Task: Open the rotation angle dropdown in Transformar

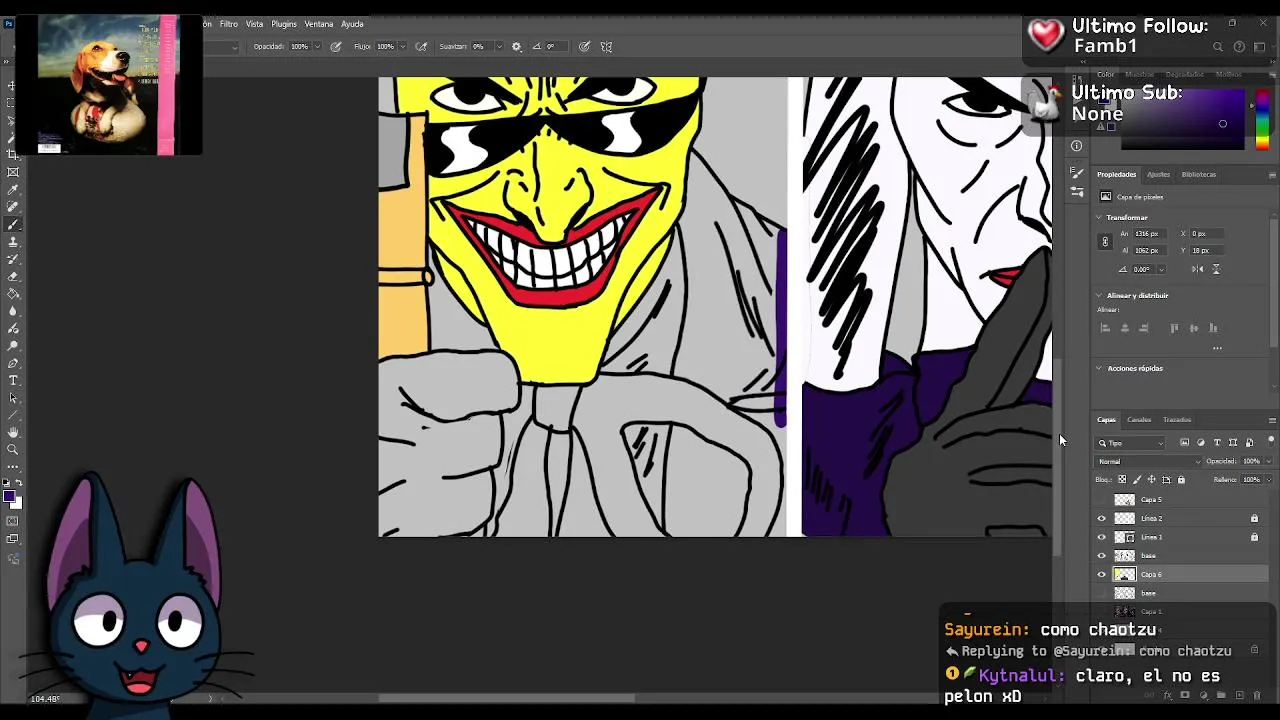Action: (x=1162, y=269)
